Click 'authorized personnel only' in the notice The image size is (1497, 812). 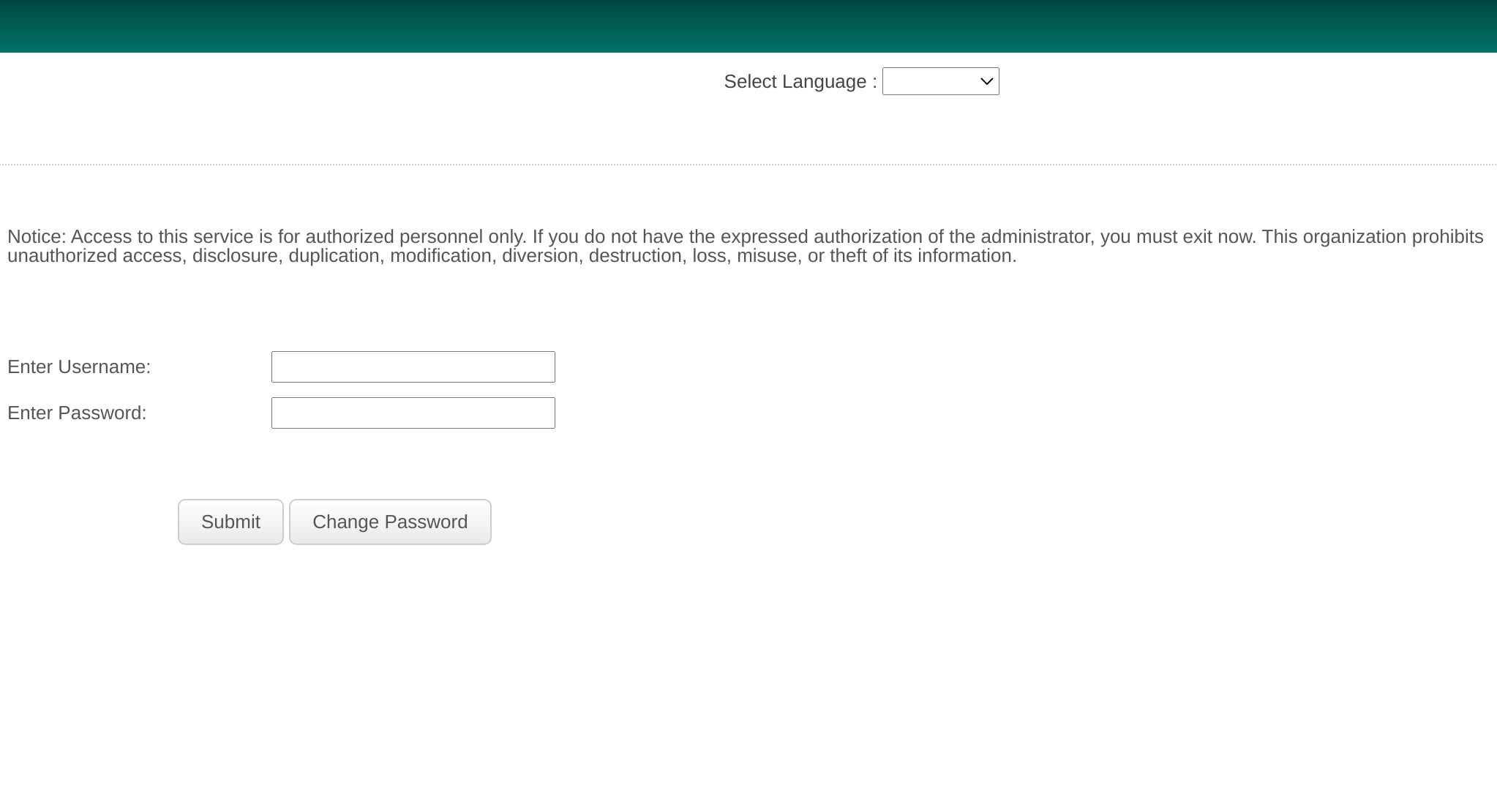coord(413,237)
